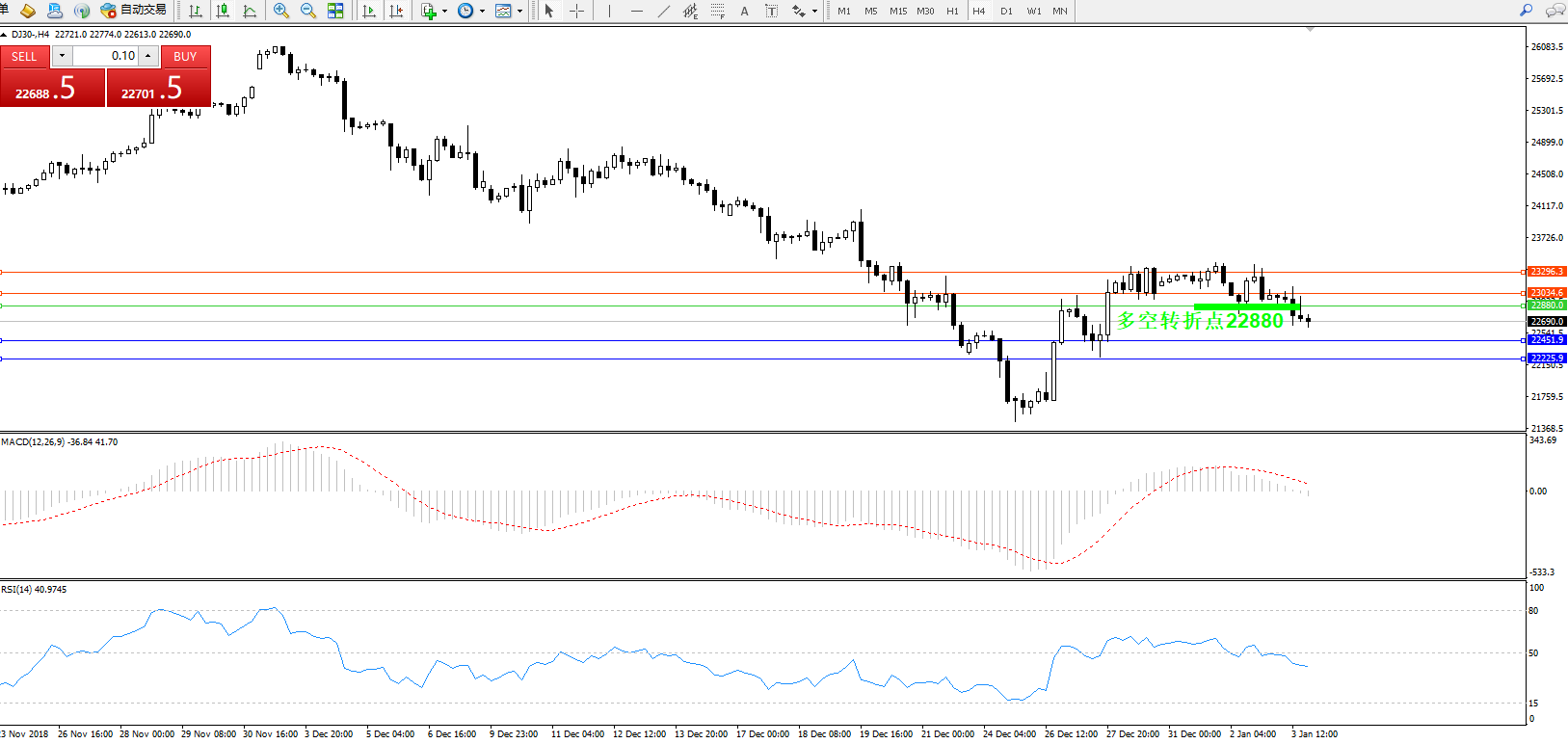Screen dimensions: 1568x744
Task: Click the lot volume field showing 0.10
Action: click(x=106, y=56)
